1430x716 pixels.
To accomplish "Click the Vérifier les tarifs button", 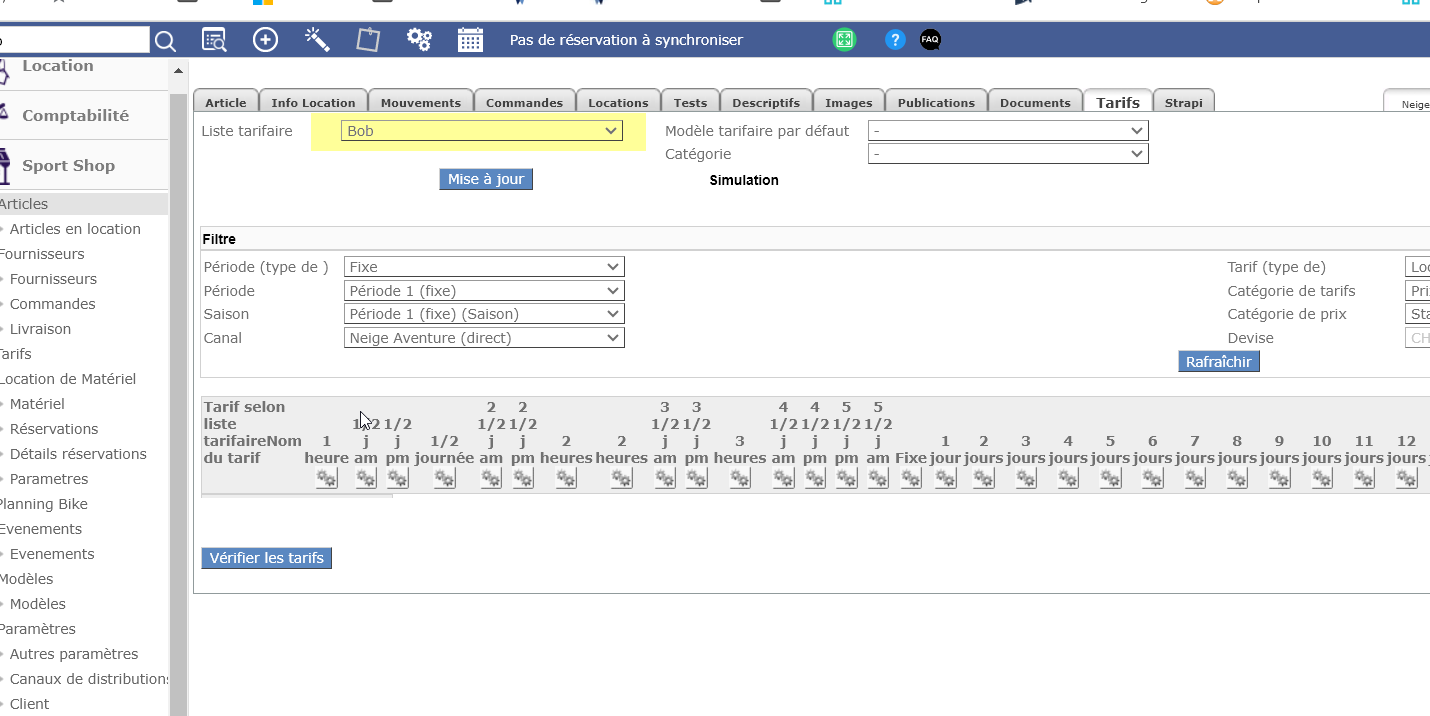I will click(266, 558).
